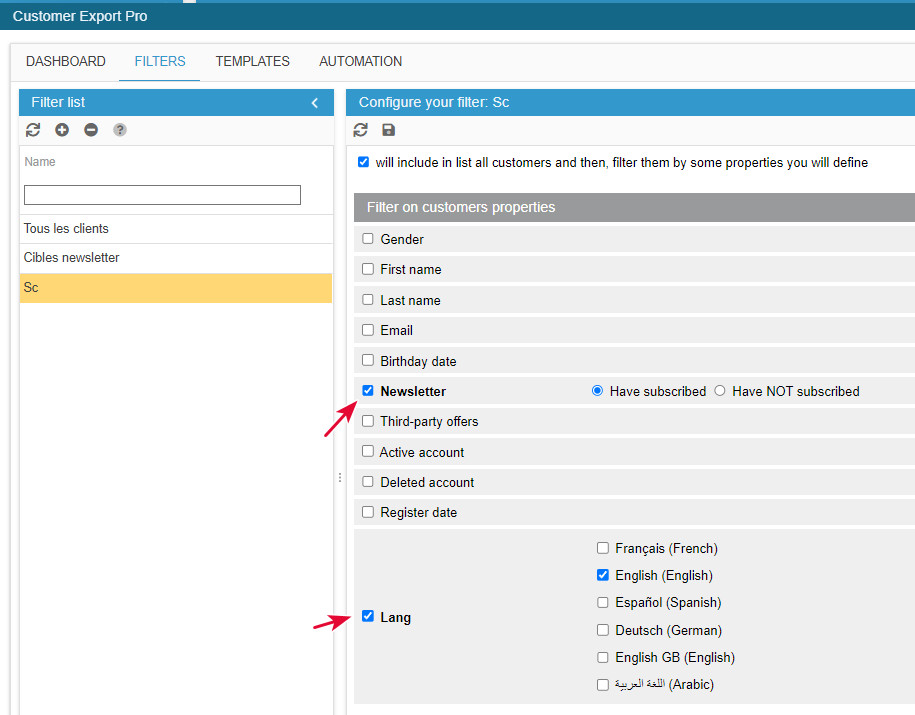
Task: Add a new filter with the plus icon
Action: point(61,130)
